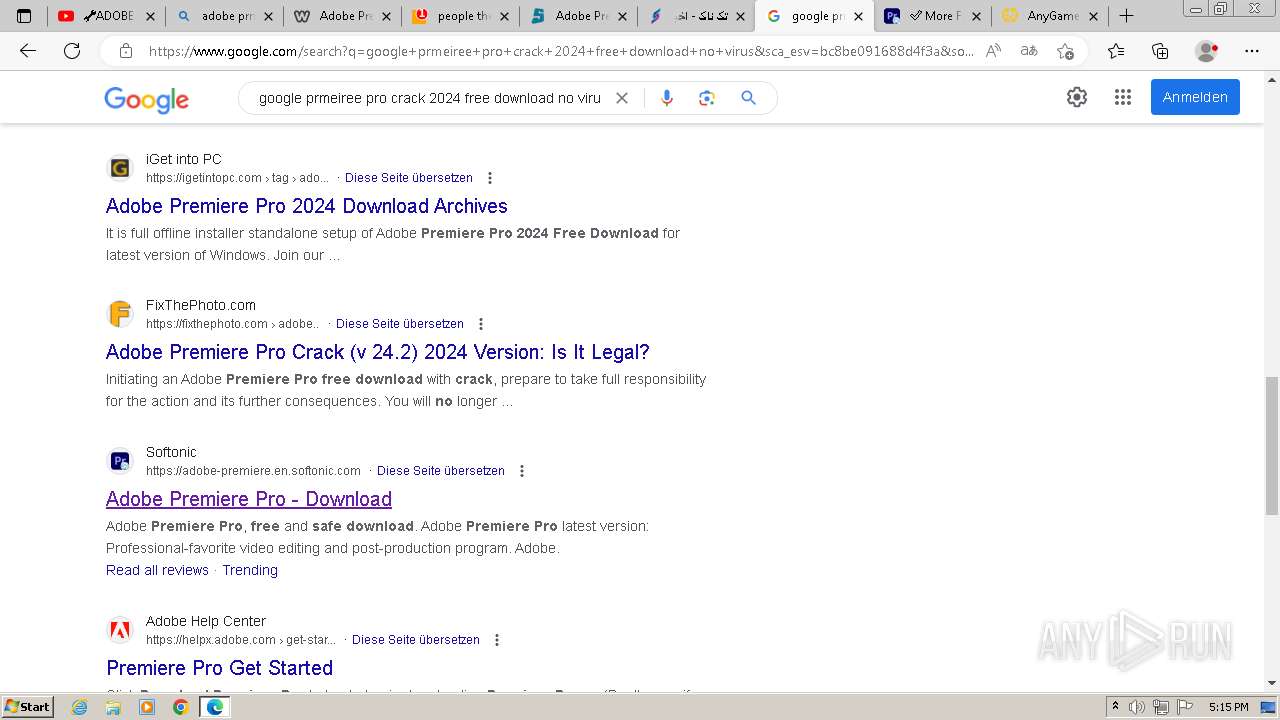This screenshot has height=720, width=1280.
Task: View site information lock icon
Action: click(126, 51)
